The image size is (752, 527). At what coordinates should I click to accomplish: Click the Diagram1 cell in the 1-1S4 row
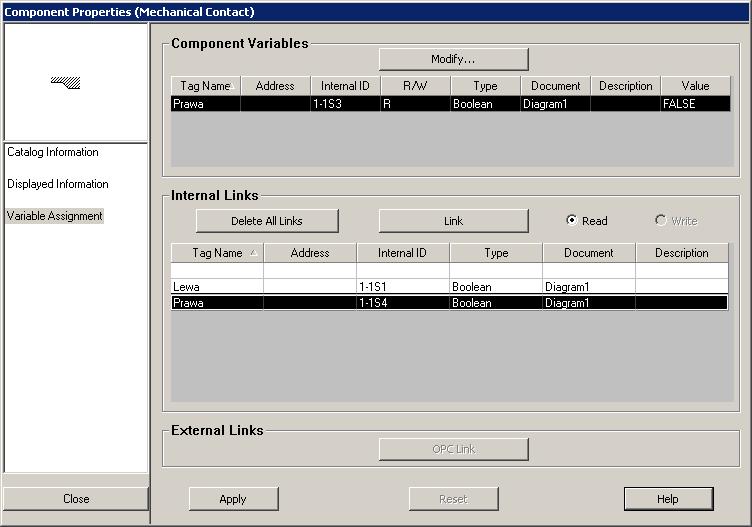[x=588, y=303]
